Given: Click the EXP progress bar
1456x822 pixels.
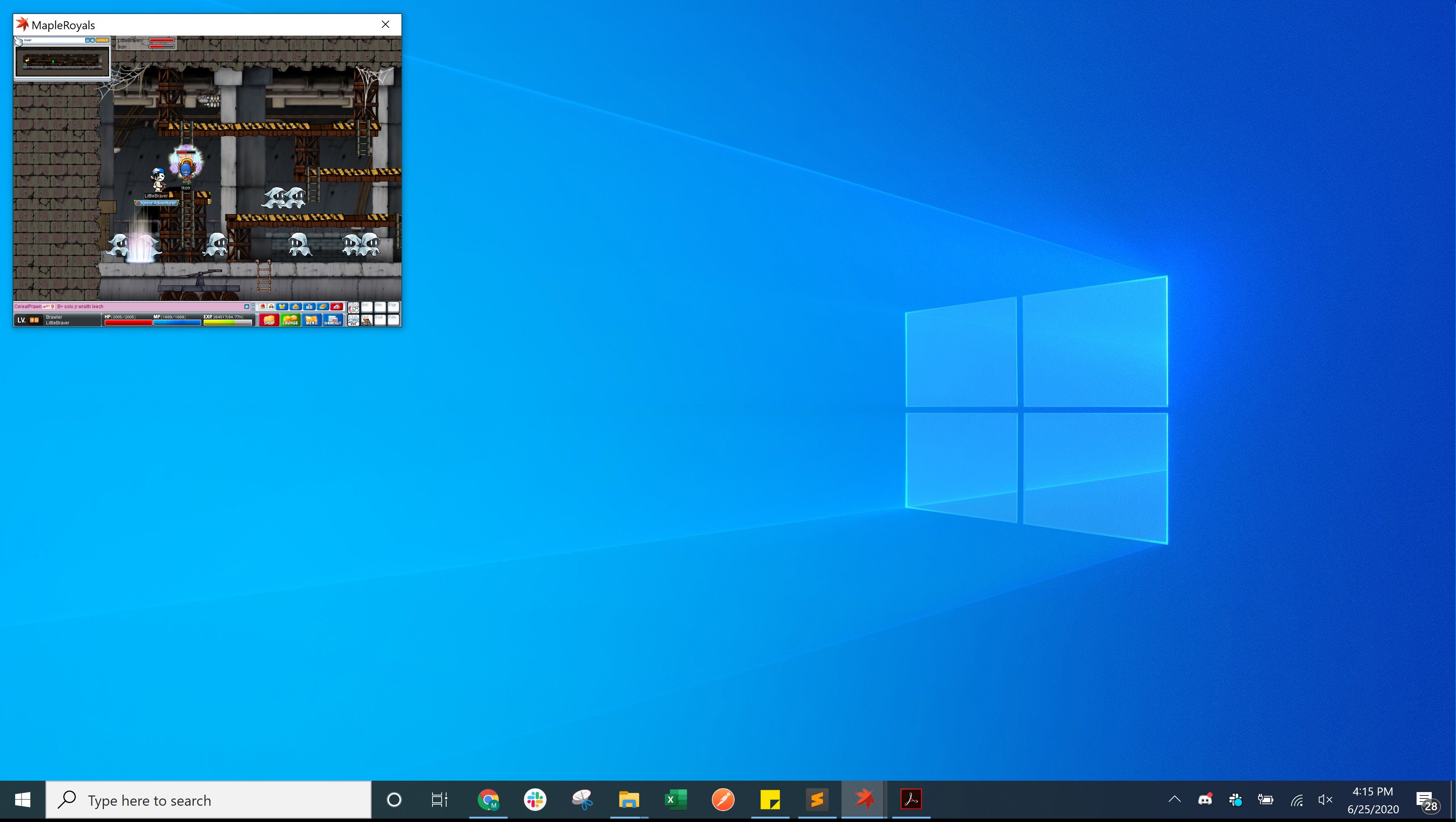Looking at the screenshot, I should click(228, 323).
